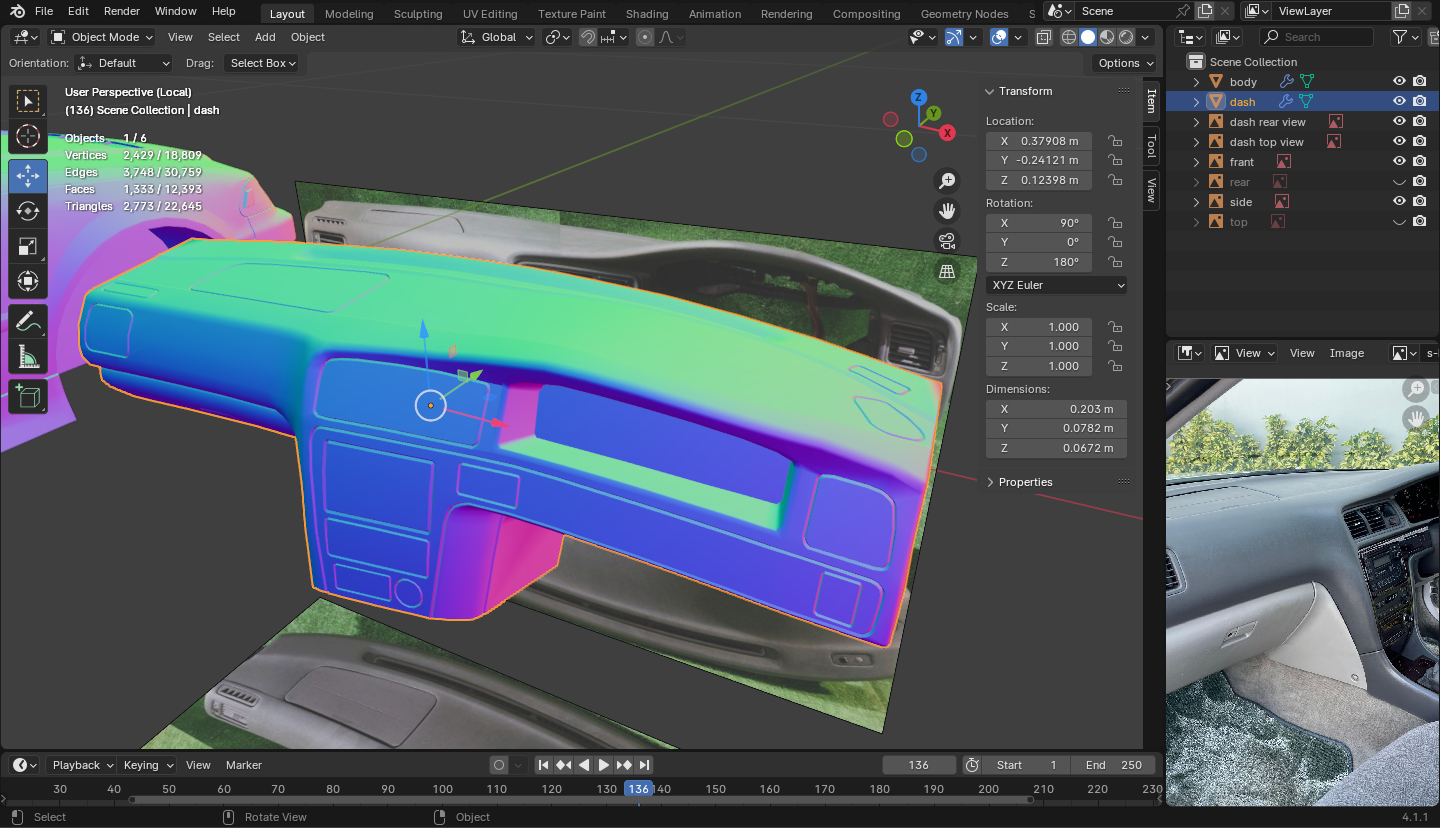1440x828 pixels.
Task: Toggle proportional editing
Action: coord(645,37)
